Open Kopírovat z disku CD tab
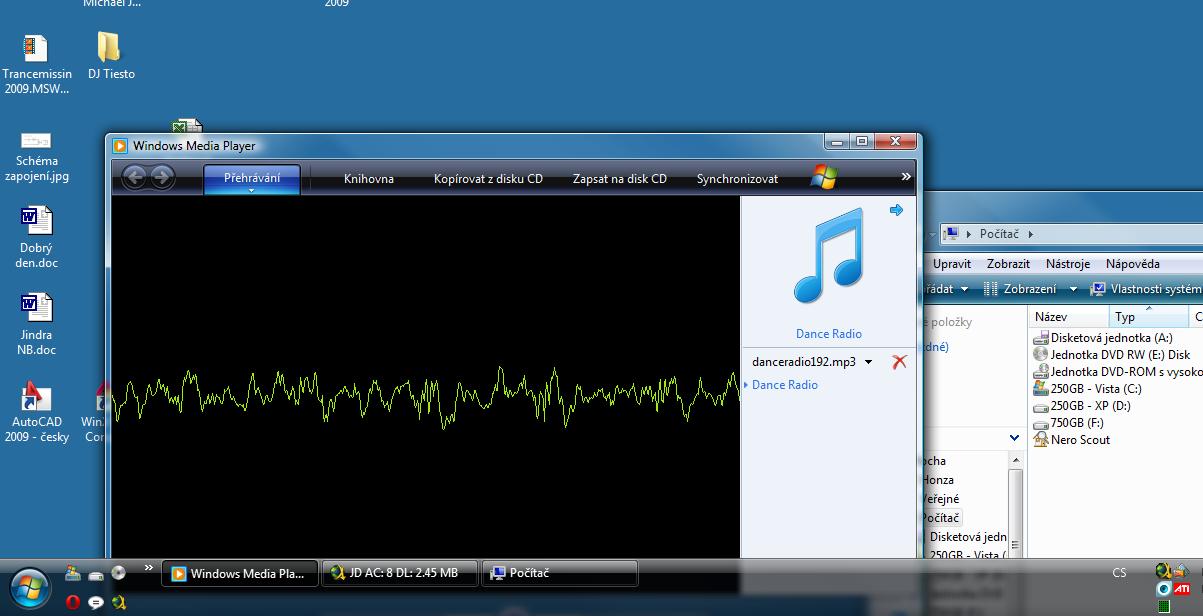 point(488,179)
